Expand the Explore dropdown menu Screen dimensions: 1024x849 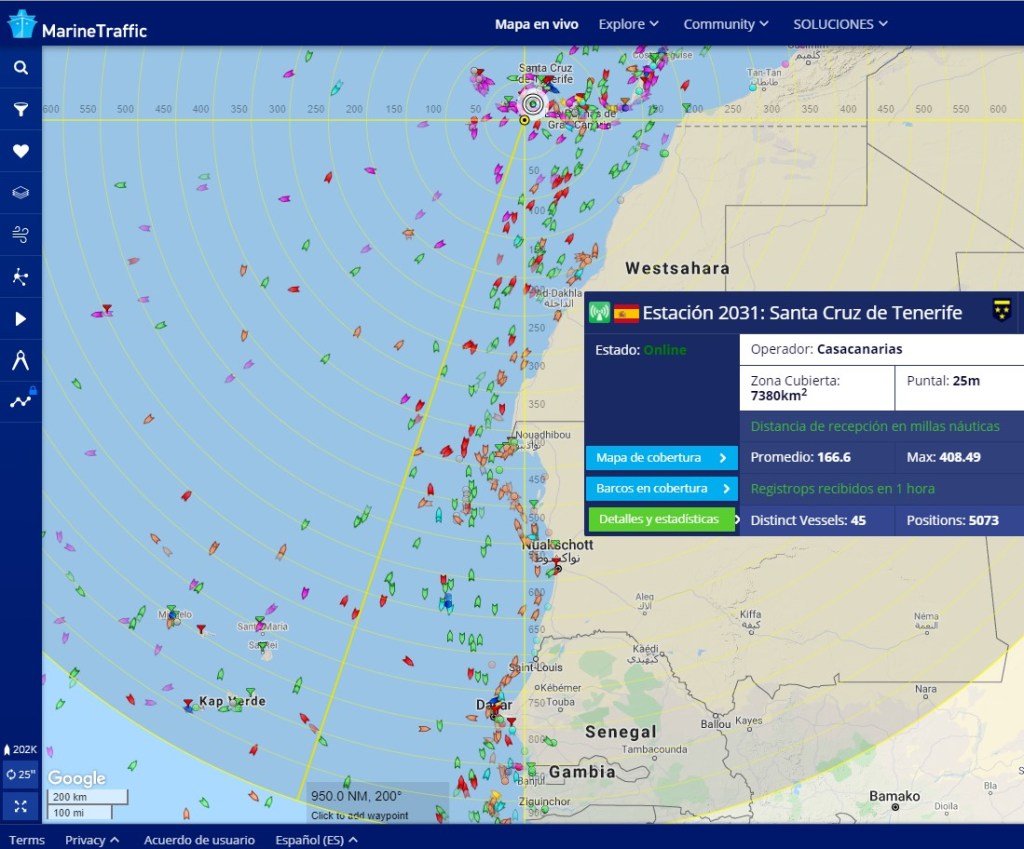point(628,24)
